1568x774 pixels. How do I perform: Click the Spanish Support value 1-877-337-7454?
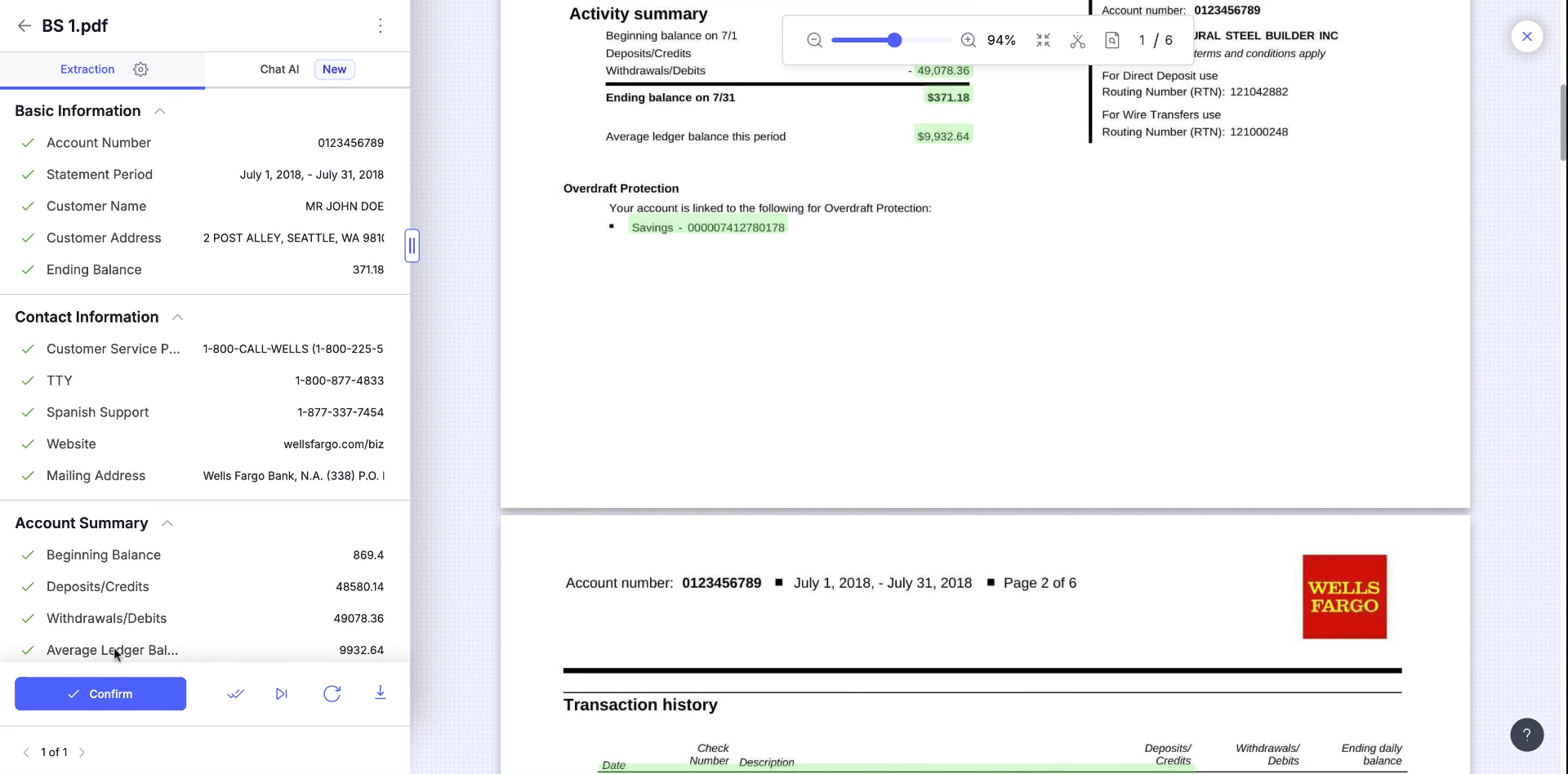341,412
